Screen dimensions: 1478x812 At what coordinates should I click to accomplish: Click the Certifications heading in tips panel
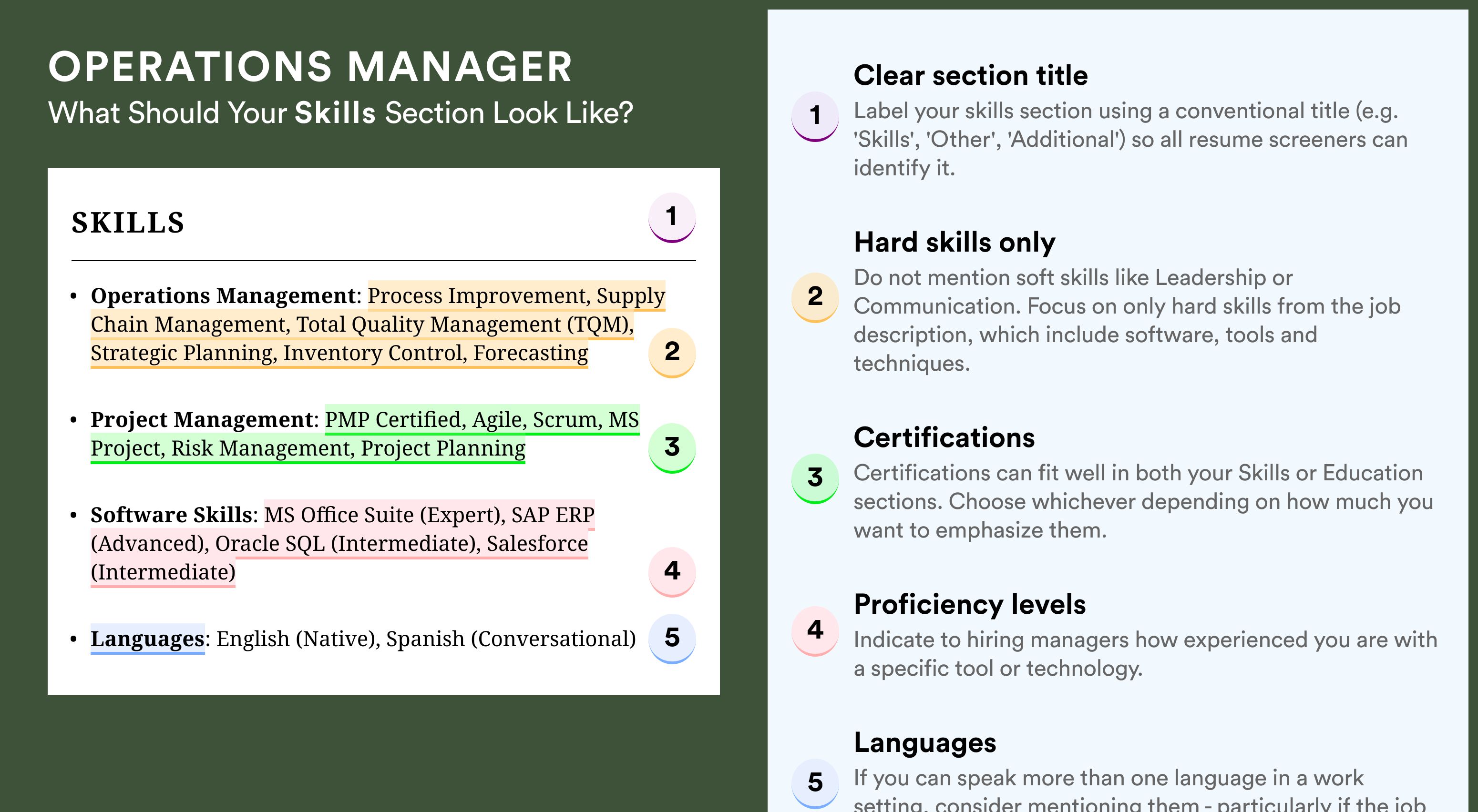(944, 437)
